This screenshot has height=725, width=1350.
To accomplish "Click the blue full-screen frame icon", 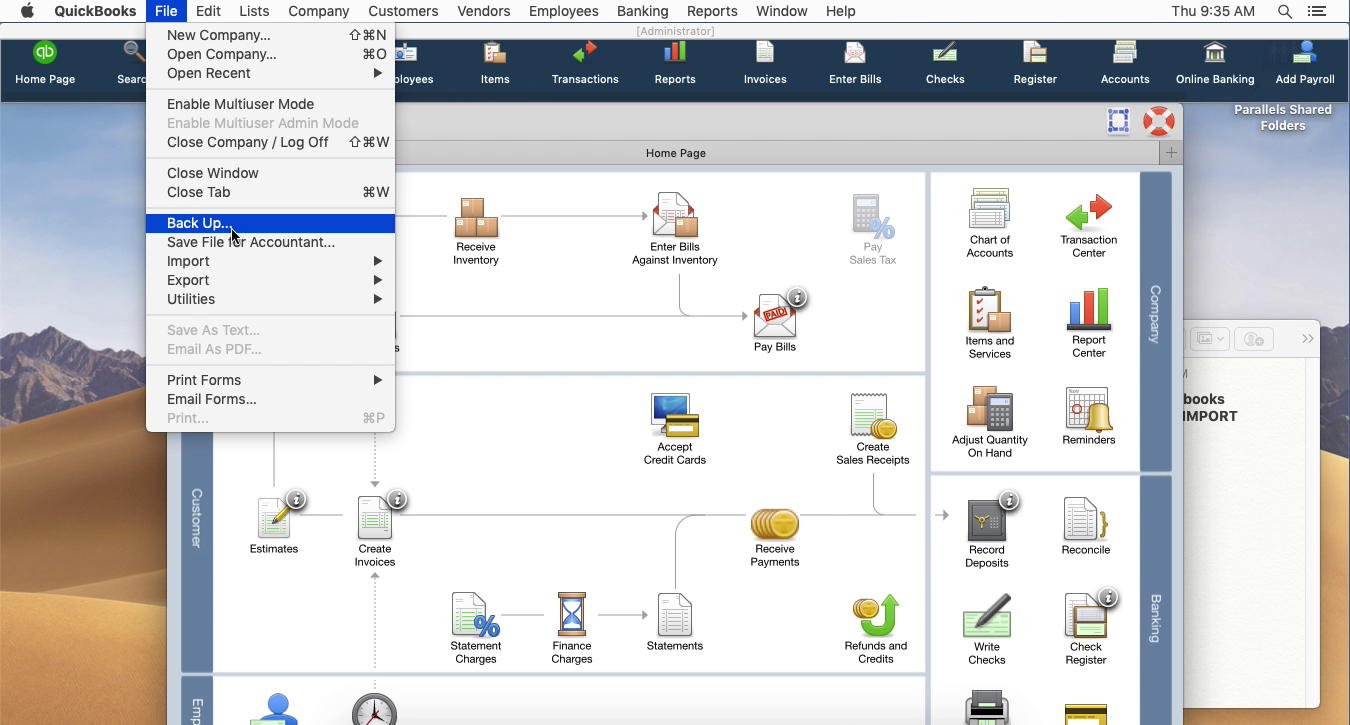I will coord(1119,122).
